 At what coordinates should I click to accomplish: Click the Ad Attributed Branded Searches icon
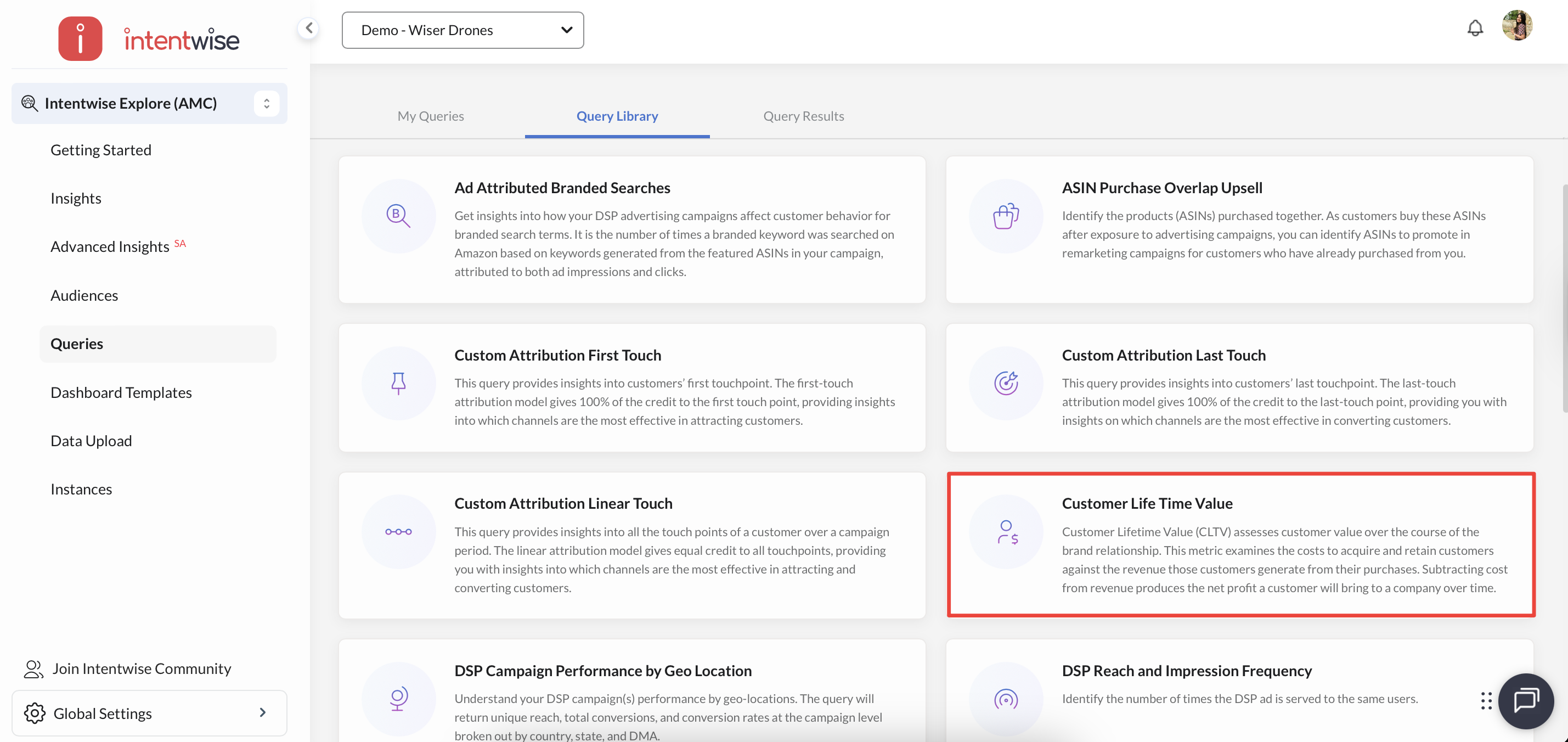[399, 216]
